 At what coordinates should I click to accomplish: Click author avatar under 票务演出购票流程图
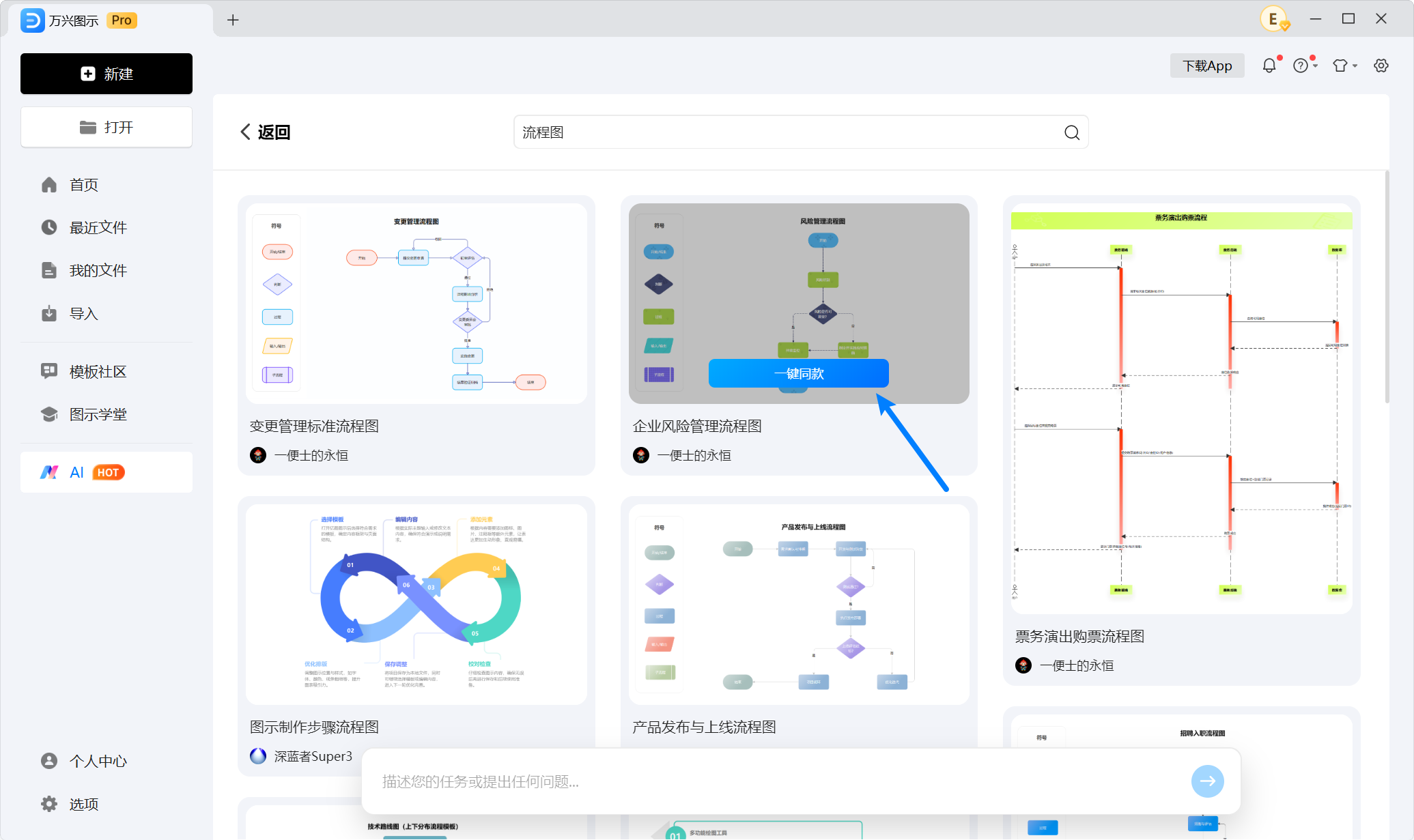(x=1023, y=665)
